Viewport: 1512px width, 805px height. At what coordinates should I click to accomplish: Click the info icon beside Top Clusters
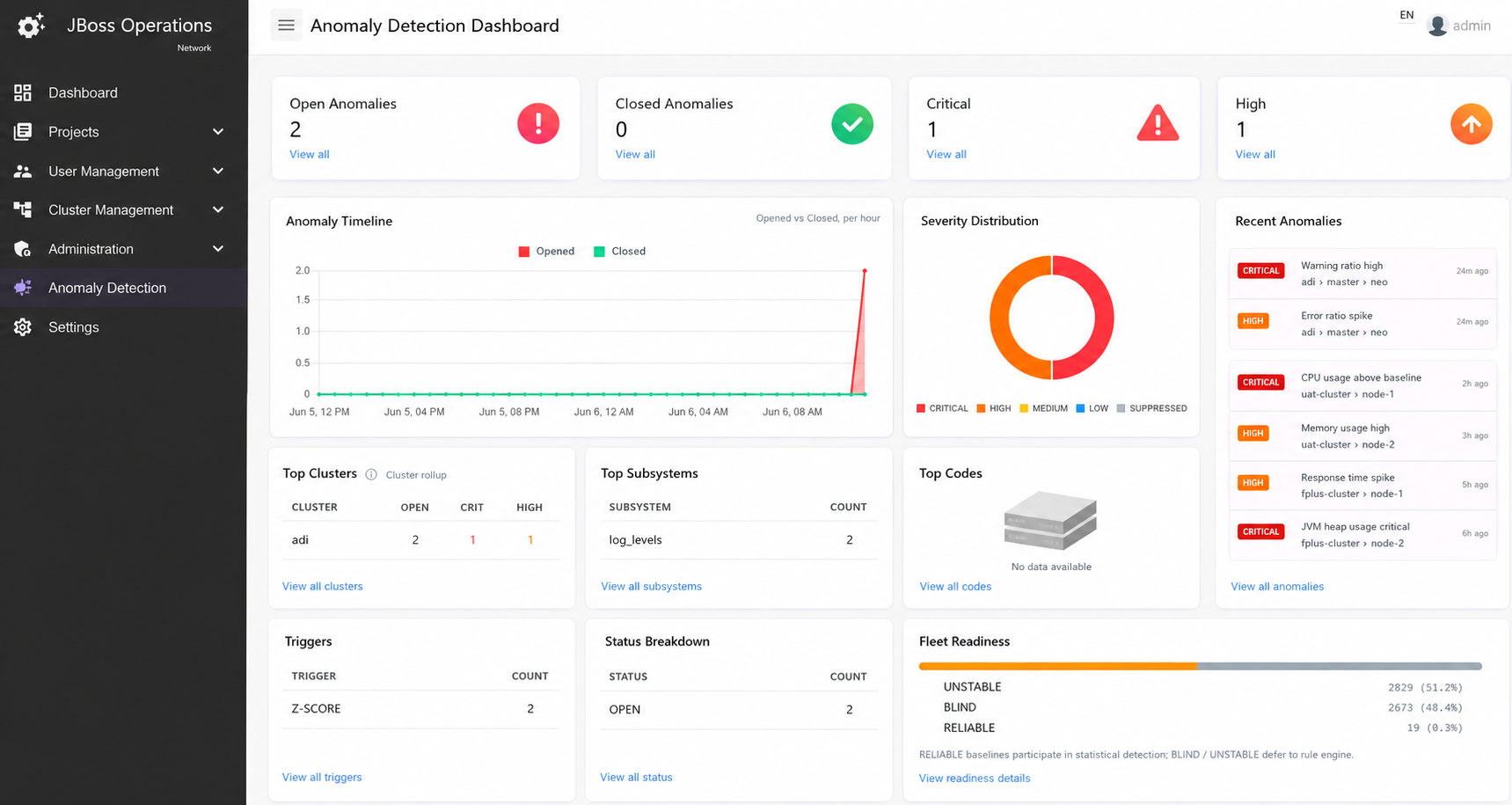(x=371, y=474)
